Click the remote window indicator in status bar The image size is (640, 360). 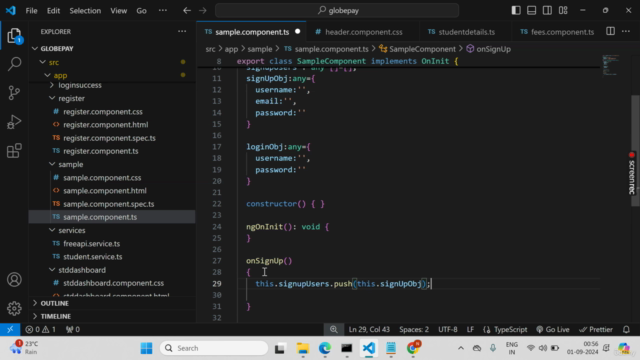pos(10,329)
